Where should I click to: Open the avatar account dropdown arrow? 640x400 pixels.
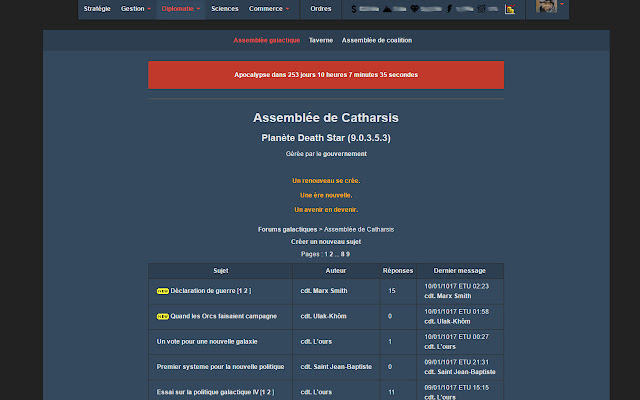tap(562, 5)
